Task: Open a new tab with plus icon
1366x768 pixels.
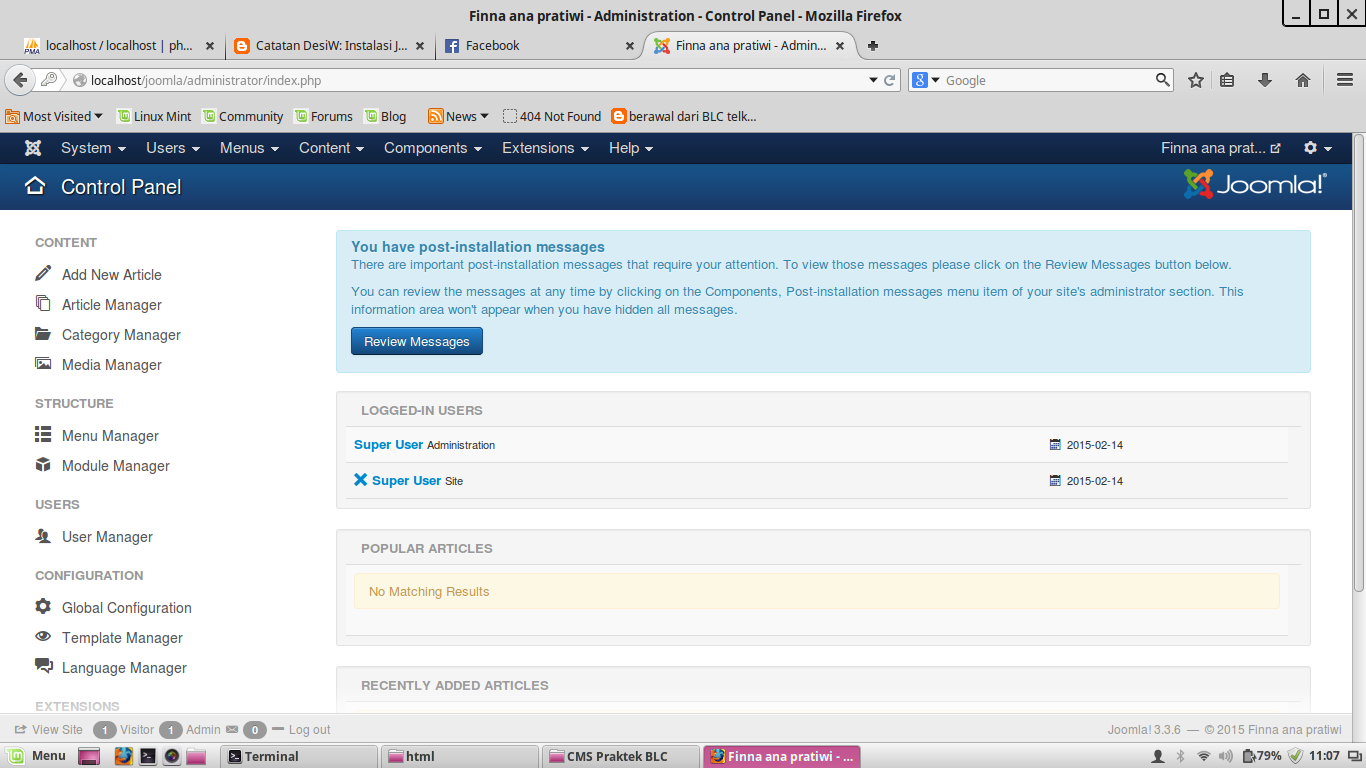Action: coord(873,46)
